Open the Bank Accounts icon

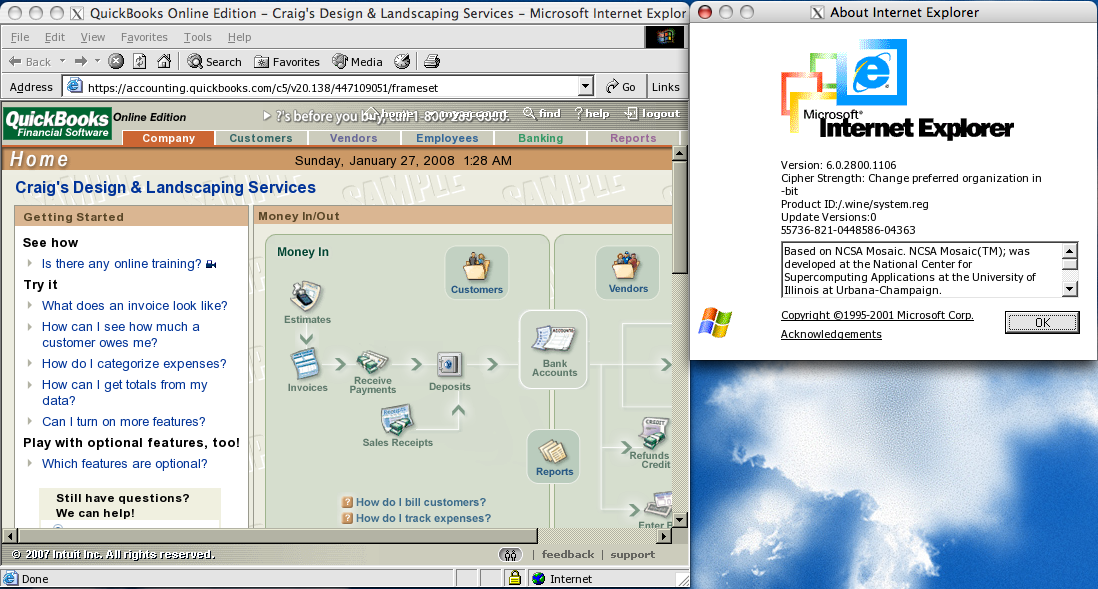(x=554, y=349)
